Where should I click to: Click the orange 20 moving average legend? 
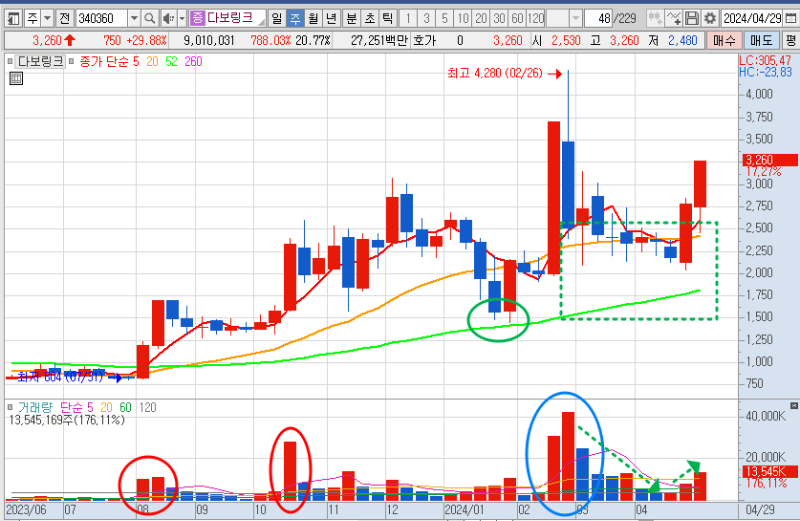pos(152,62)
